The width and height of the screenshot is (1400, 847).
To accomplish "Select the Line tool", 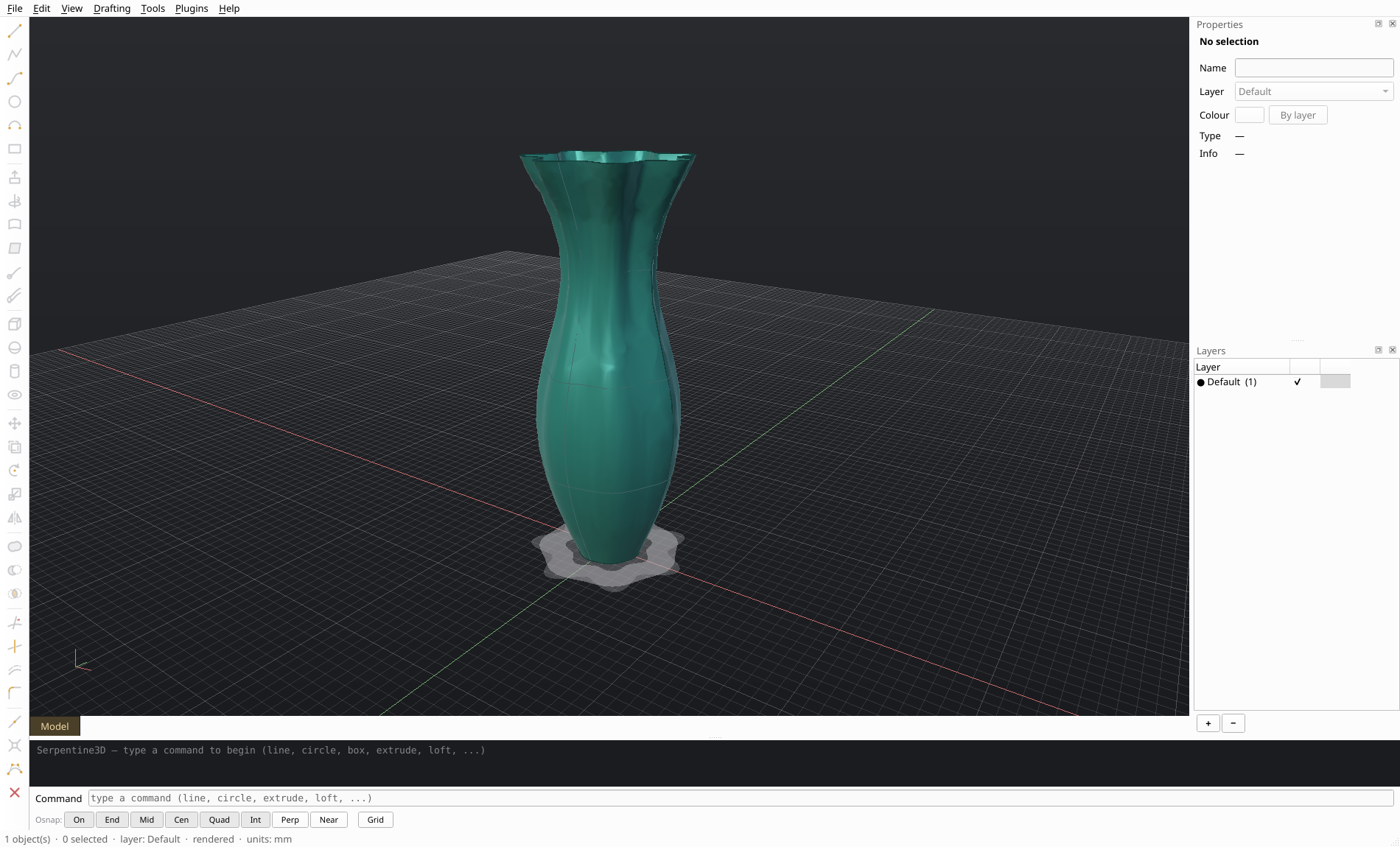I will 15,31.
